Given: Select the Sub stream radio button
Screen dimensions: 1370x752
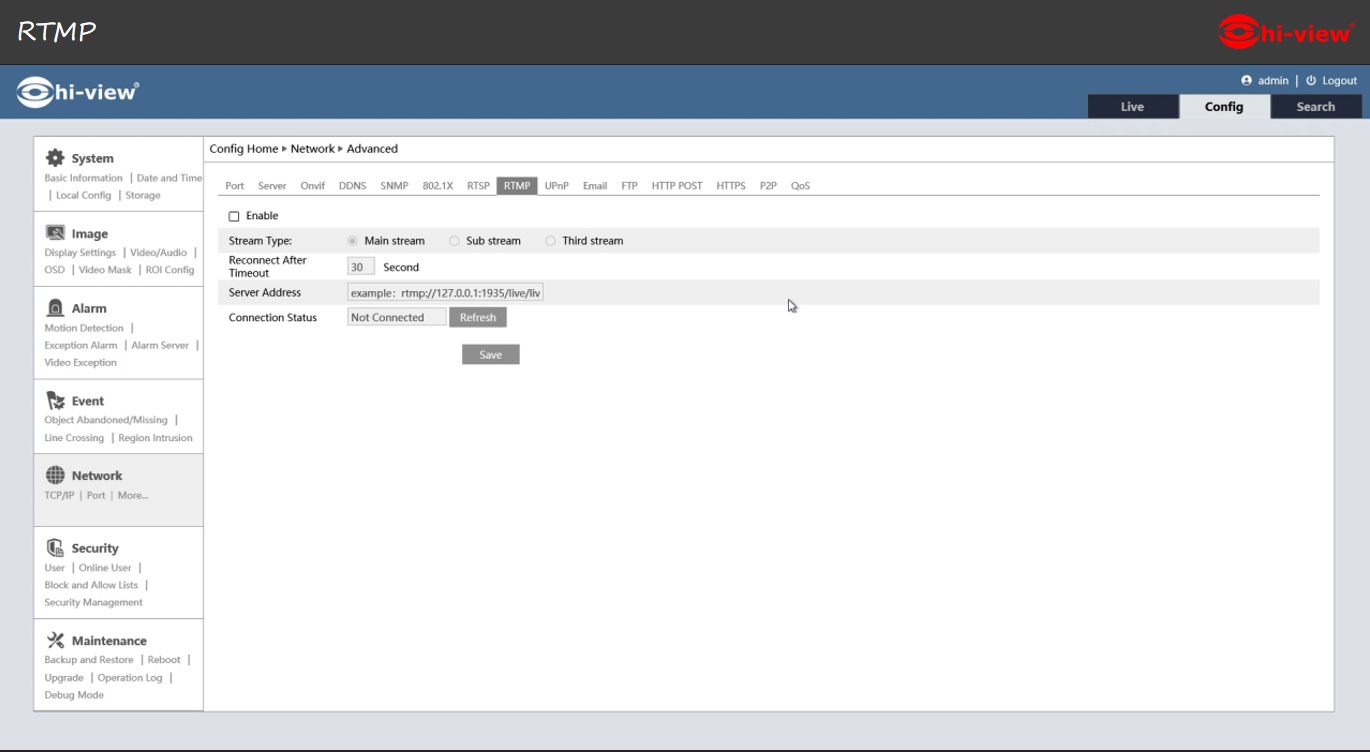Looking at the screenshot, I should [454, 241].
